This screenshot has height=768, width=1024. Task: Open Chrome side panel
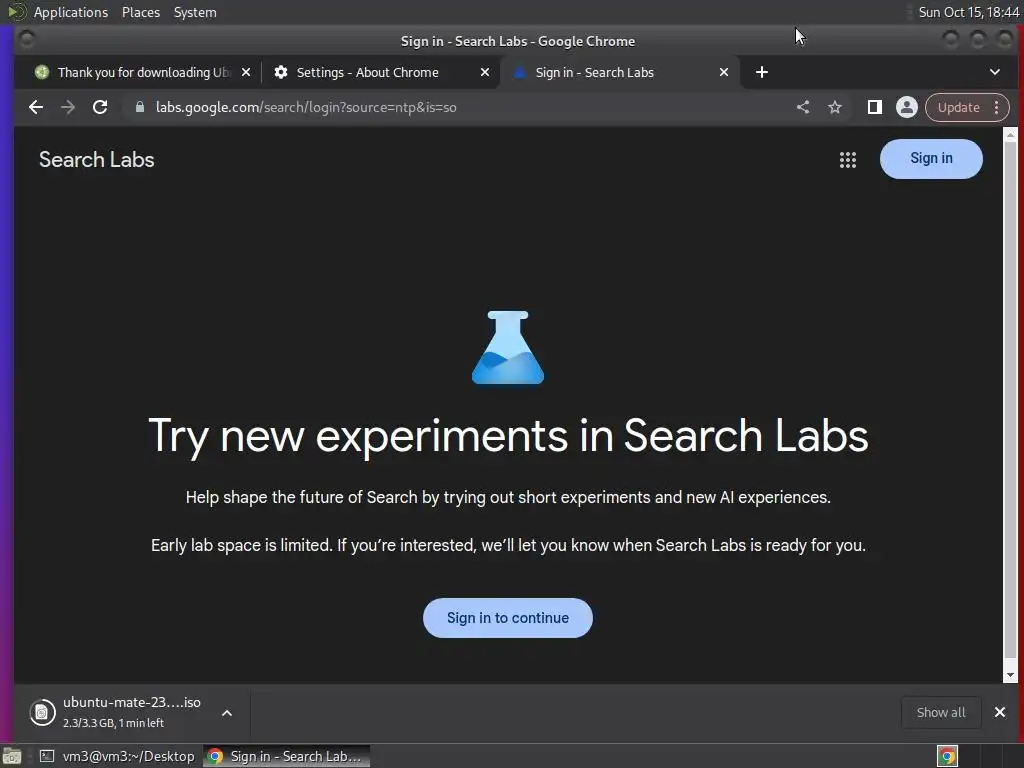coord(874,107)
